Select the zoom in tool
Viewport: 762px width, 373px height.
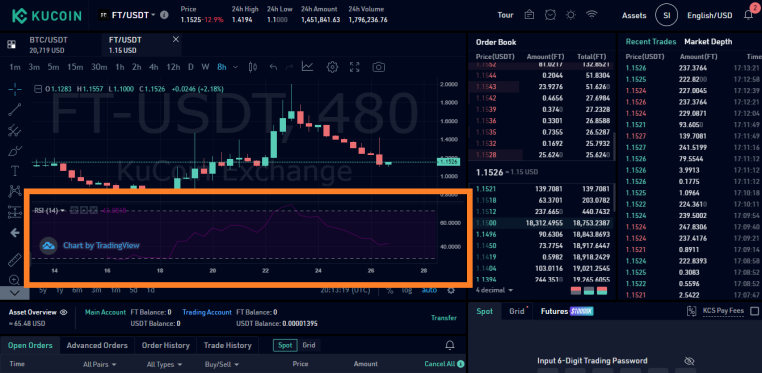click(15, 280)
